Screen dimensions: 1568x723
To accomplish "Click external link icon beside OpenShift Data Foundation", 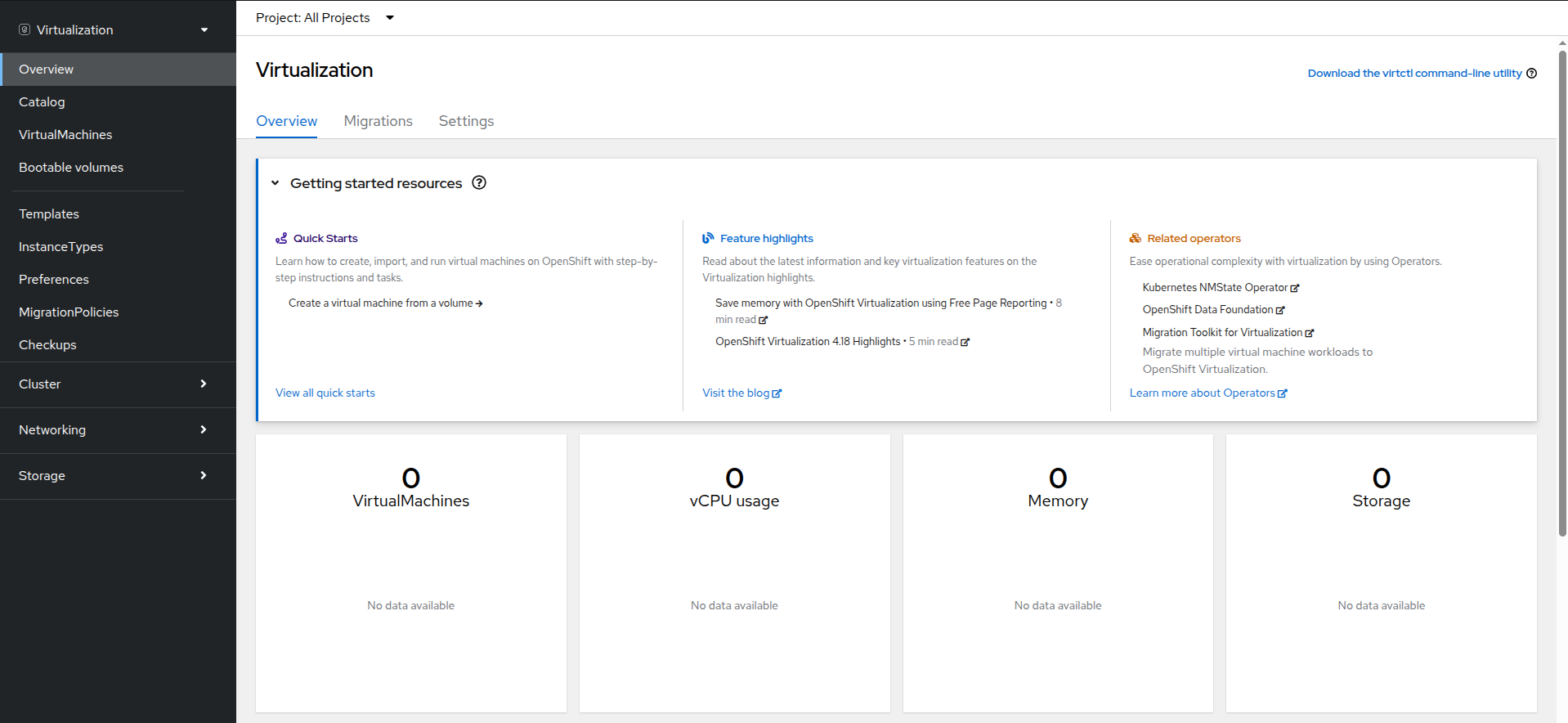I will (1280, 311).
